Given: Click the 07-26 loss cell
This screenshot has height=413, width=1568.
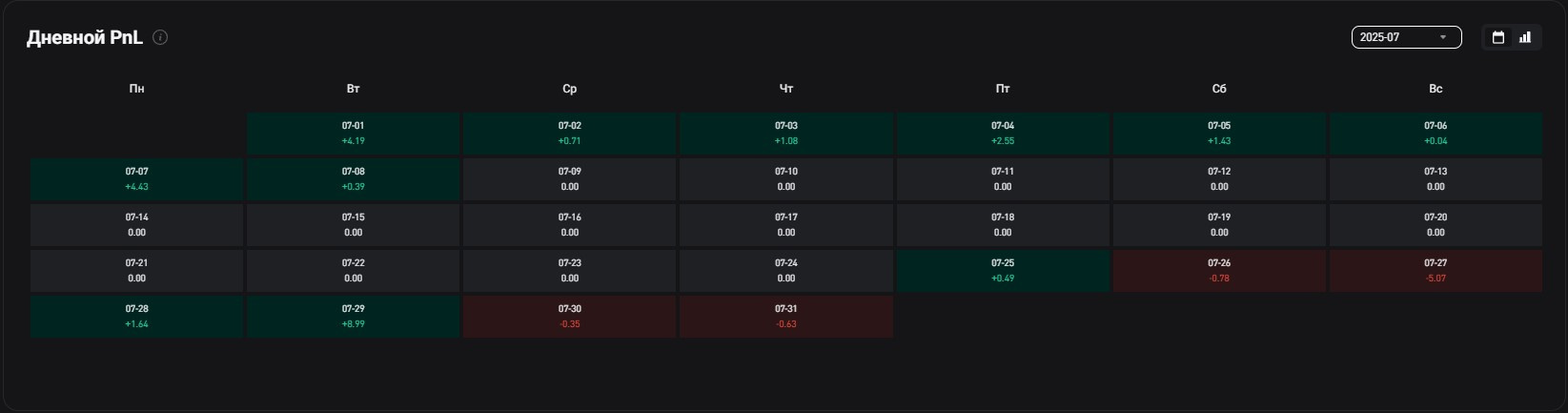Looking at the screenshot, I should 1219,271.
